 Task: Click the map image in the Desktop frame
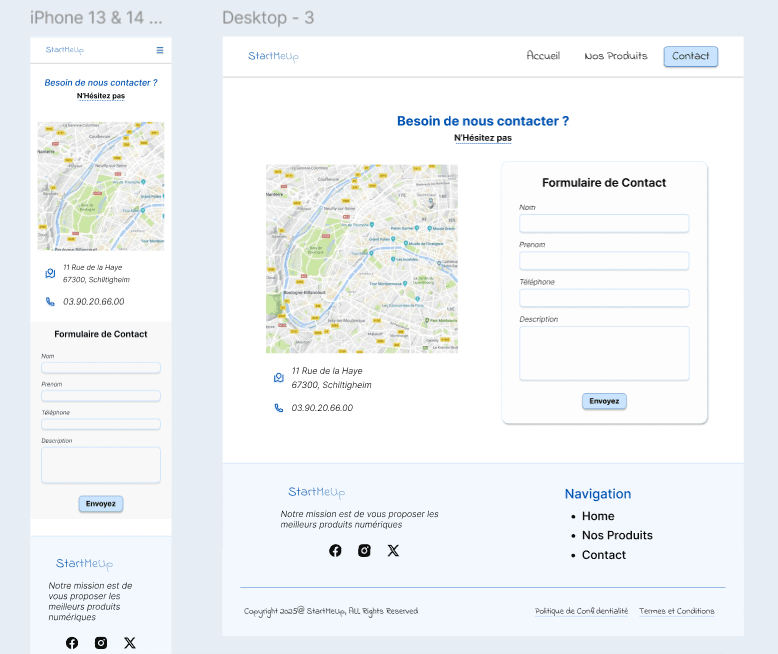(362, 259)
